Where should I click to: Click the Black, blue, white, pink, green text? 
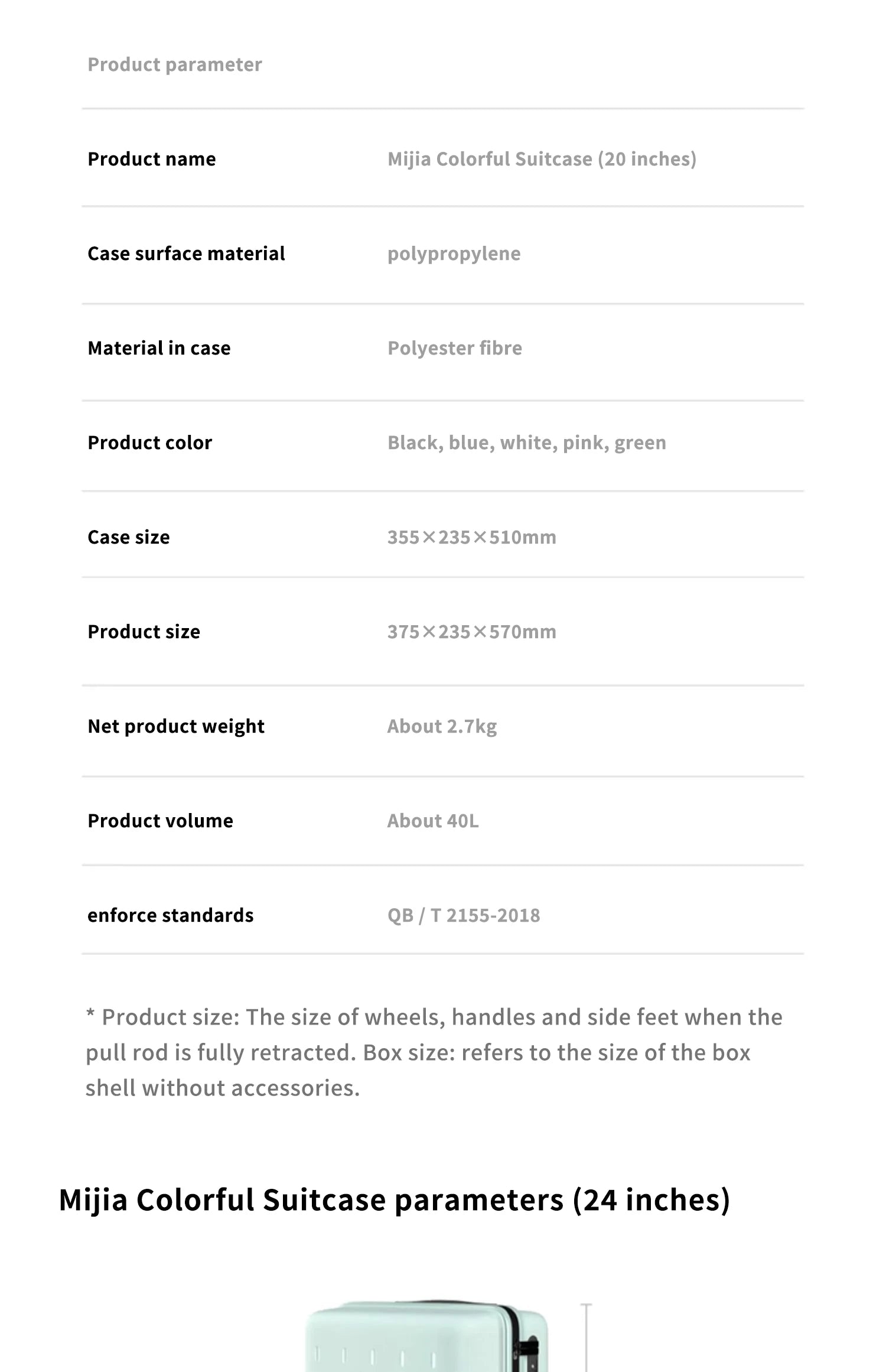pos(527,443)
